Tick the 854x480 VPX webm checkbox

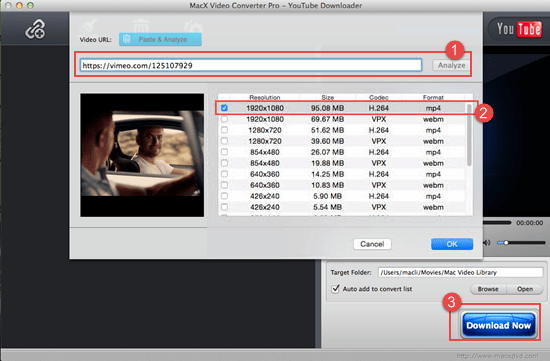(x=224, y=163)
